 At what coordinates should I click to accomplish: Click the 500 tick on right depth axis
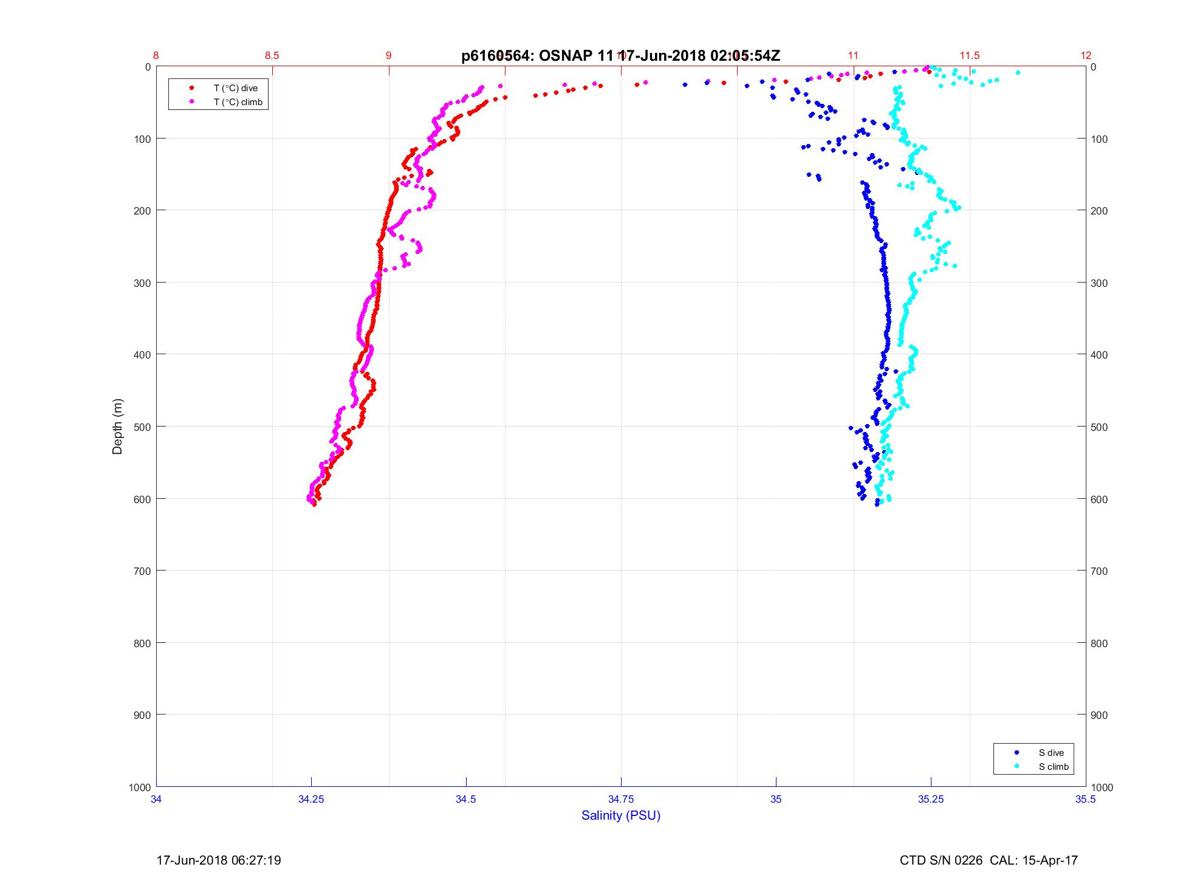1101,427
